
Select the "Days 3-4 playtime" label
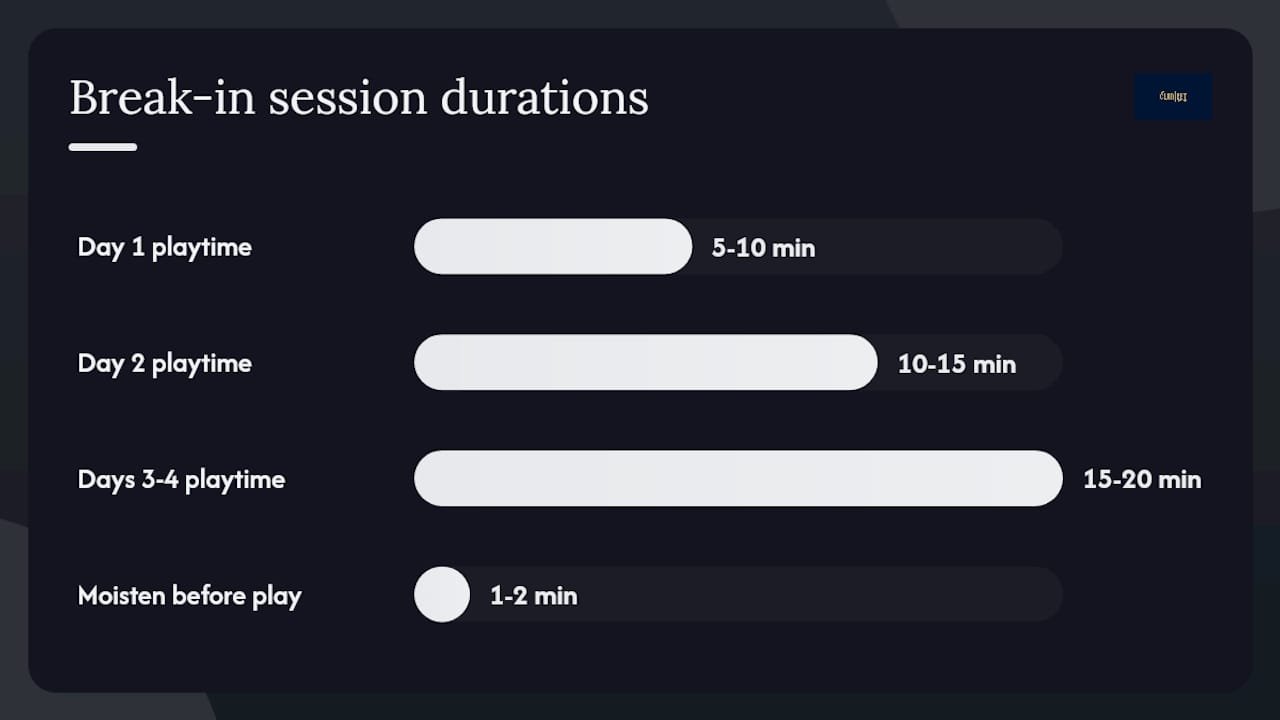[182, 479]
